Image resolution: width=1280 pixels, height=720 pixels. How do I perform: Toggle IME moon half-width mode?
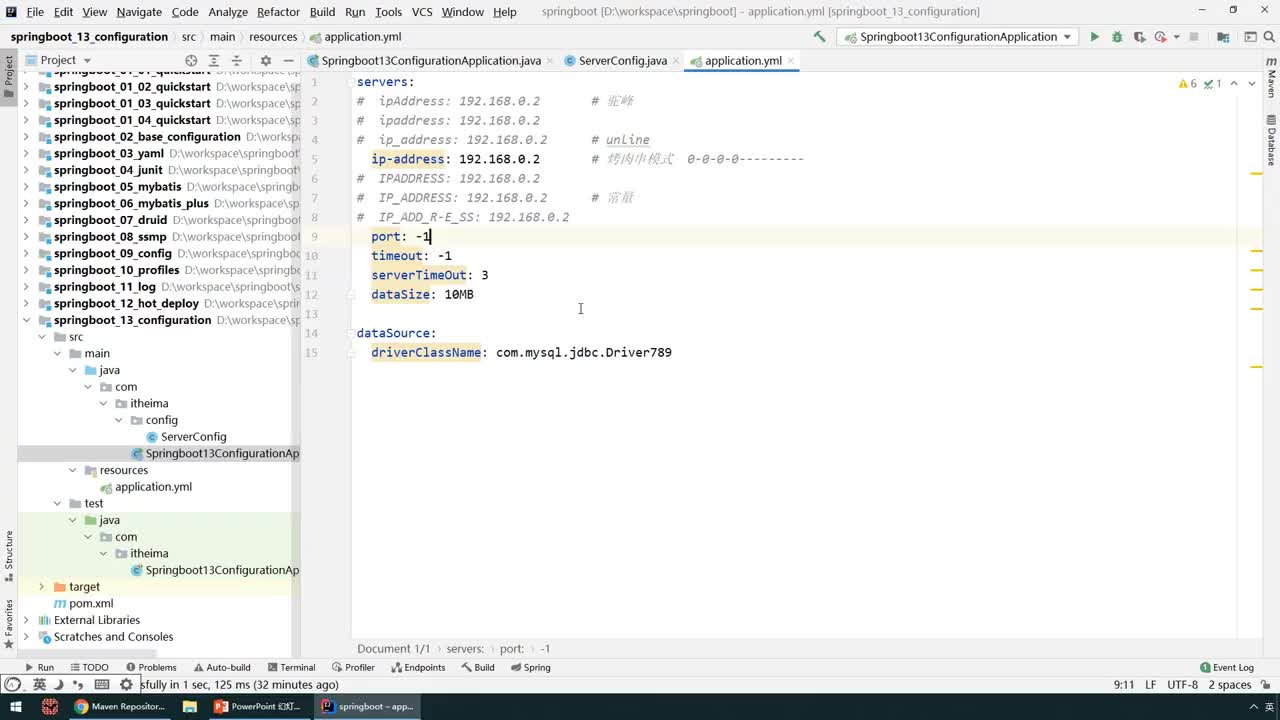(57, 685)
